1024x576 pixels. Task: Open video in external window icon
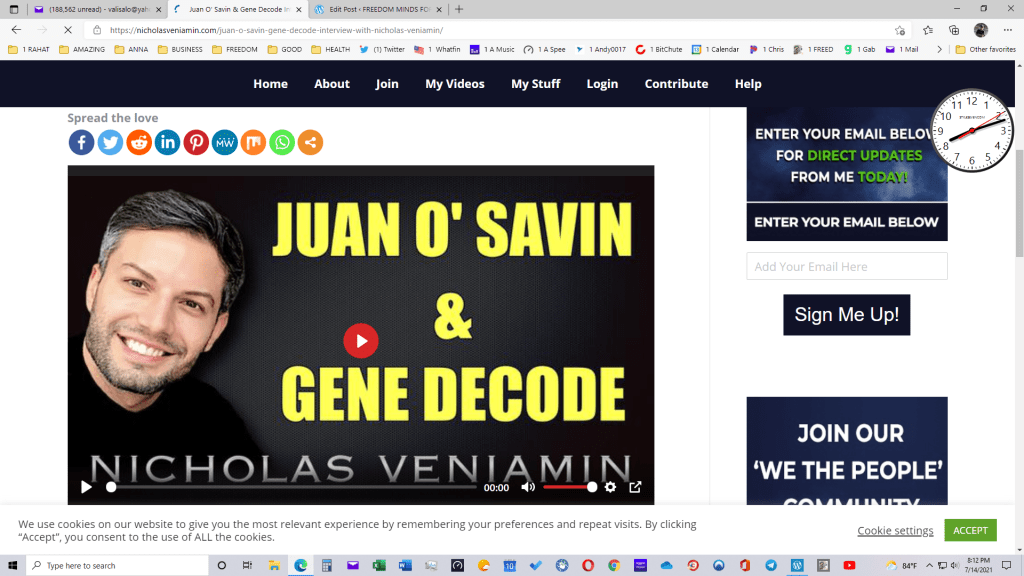pos(635,487)
